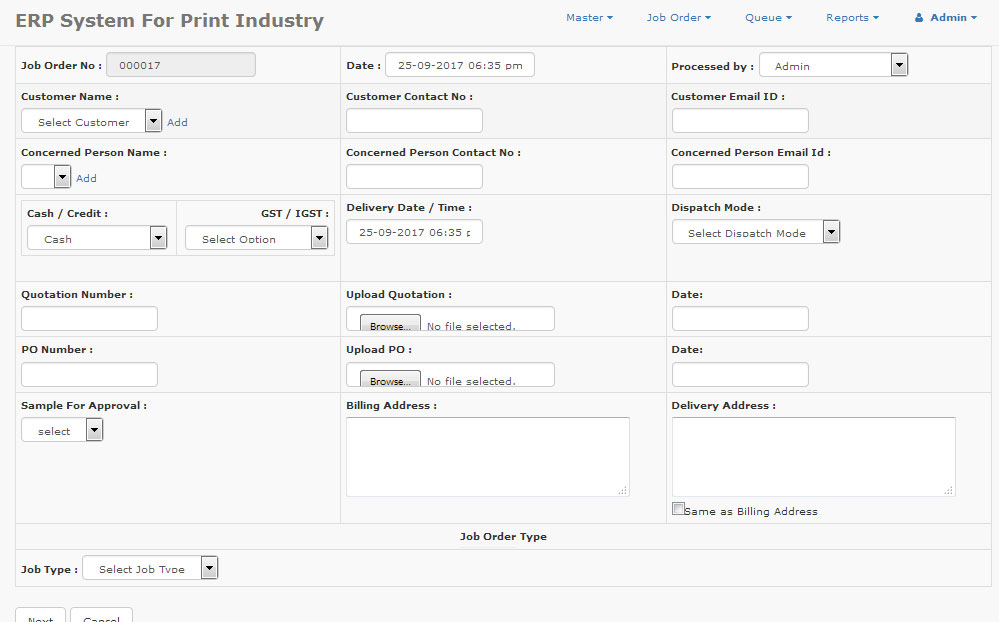Open the Reports menu
The width and height of the screenshot is (999, 622).
coord(852,18)
